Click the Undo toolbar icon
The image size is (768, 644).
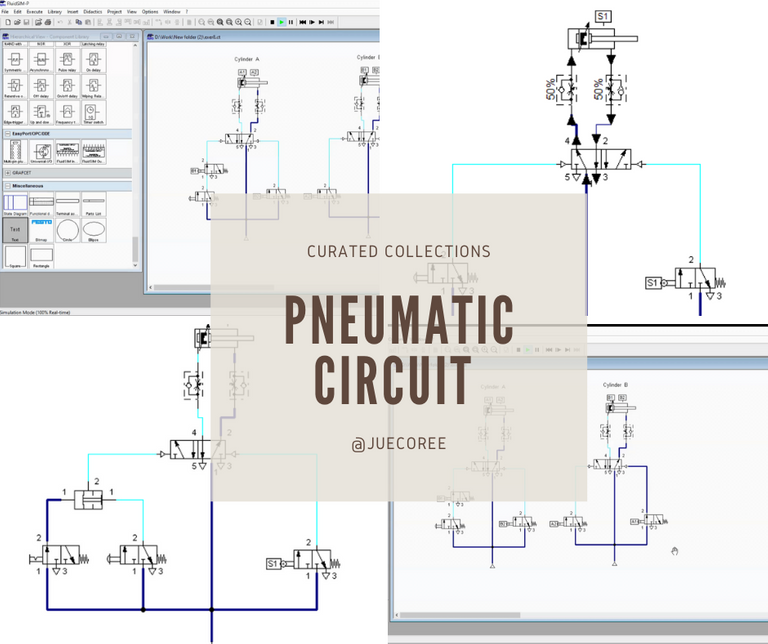point(60,22)
